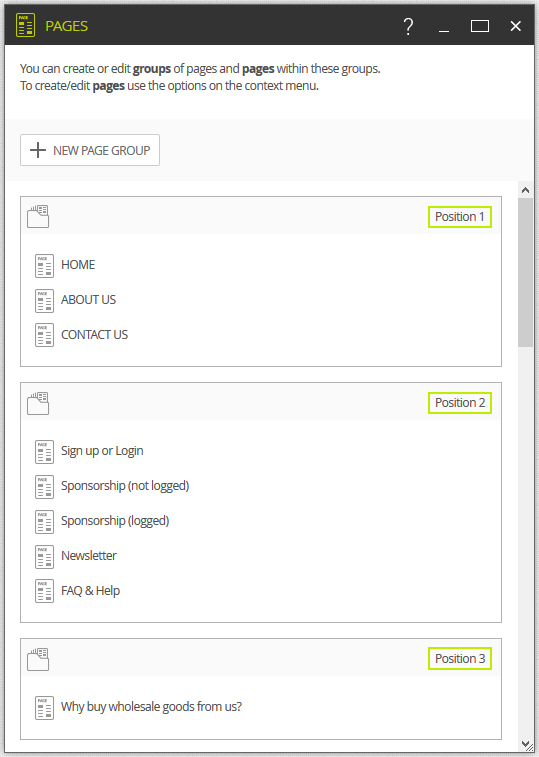Viewport: 539px width, 757px height.
Task: Select the Position 1 label
Action: [x=460, y=217]
